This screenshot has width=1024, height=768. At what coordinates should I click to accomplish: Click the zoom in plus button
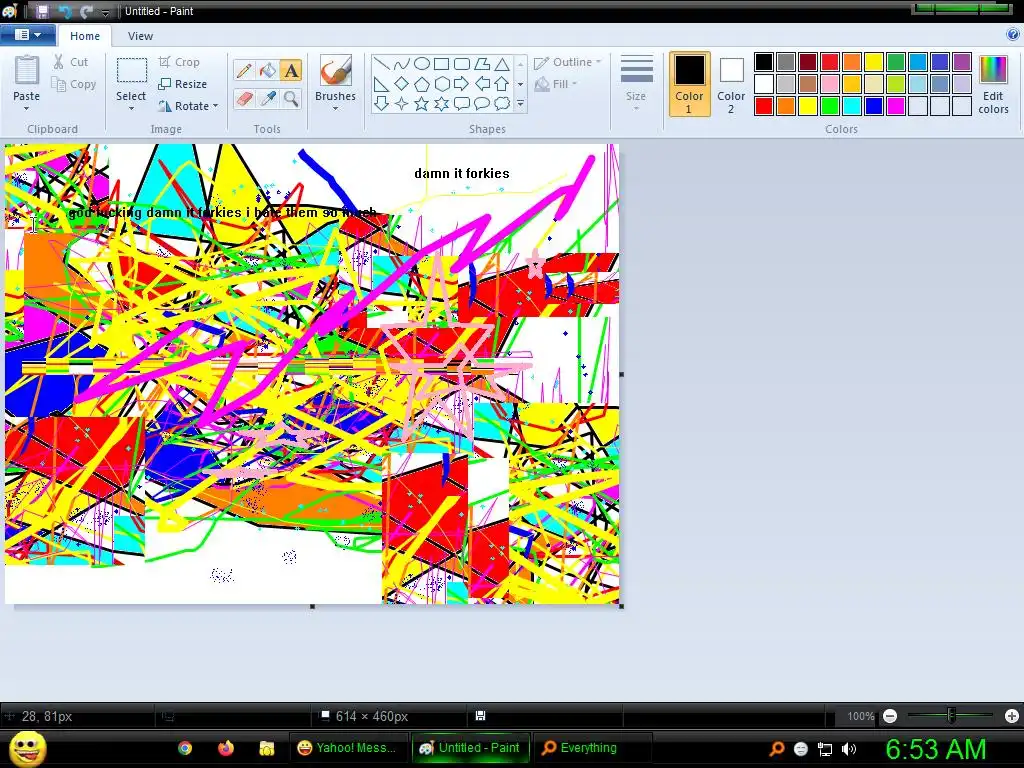point(1012,716)
